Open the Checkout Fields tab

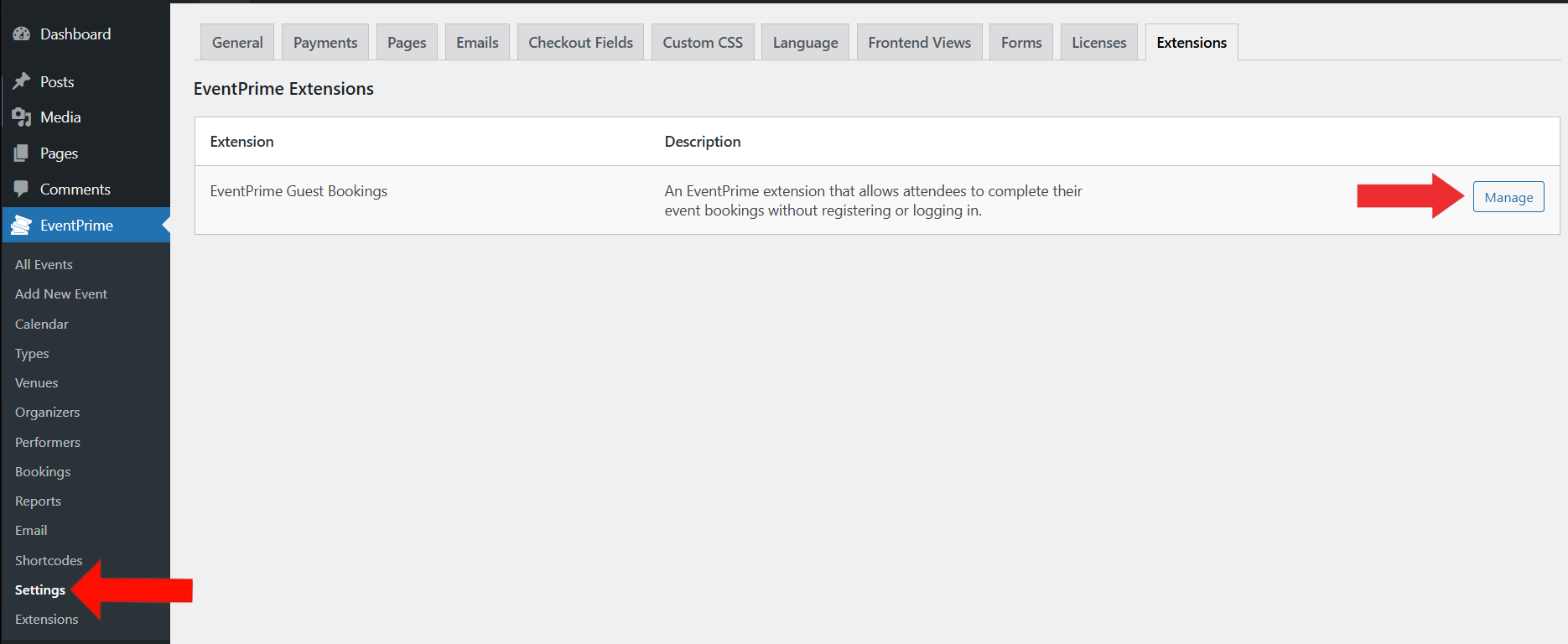tap(580, 43)
